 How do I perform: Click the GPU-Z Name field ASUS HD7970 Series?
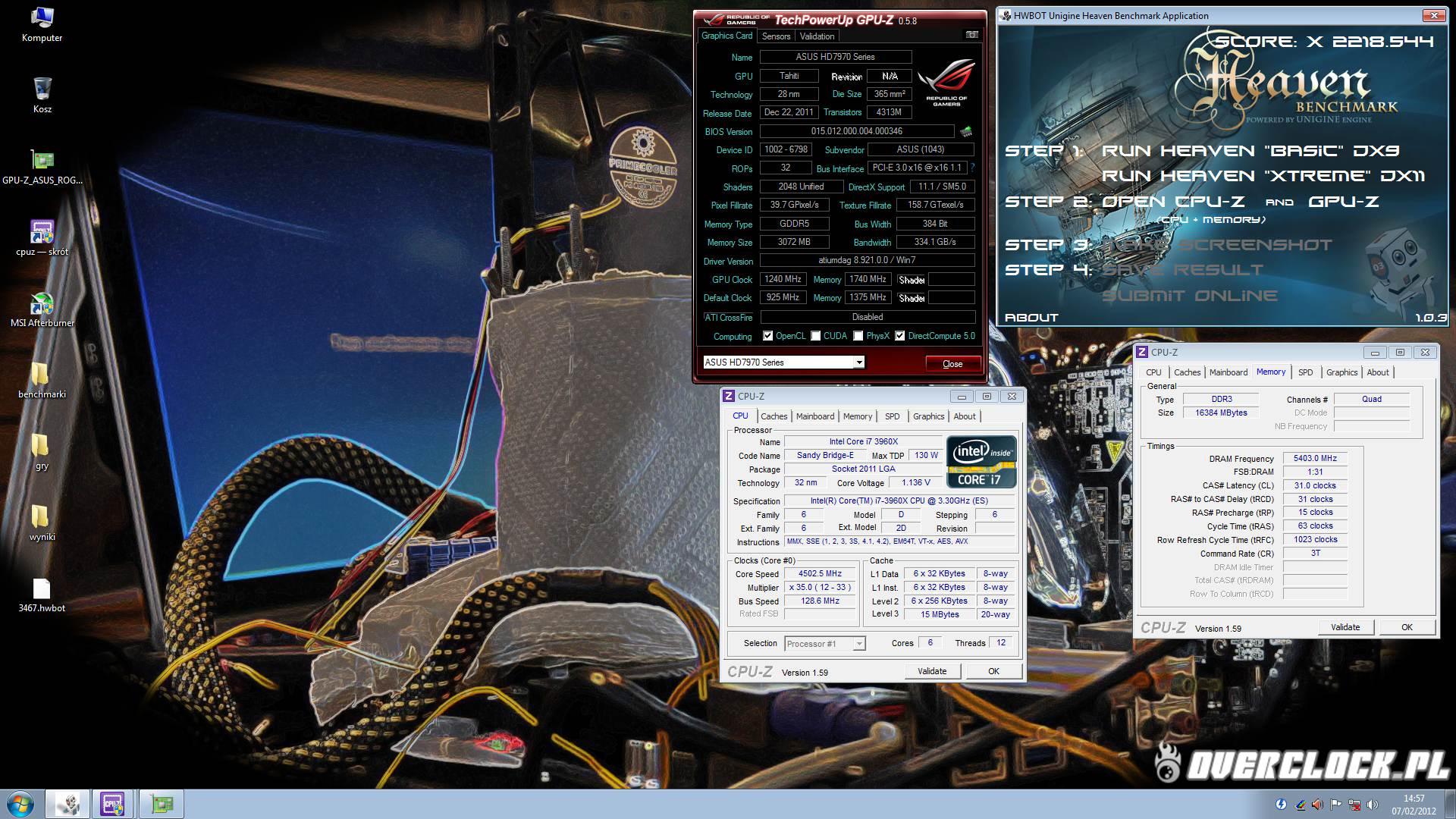[x=836, y=57]
